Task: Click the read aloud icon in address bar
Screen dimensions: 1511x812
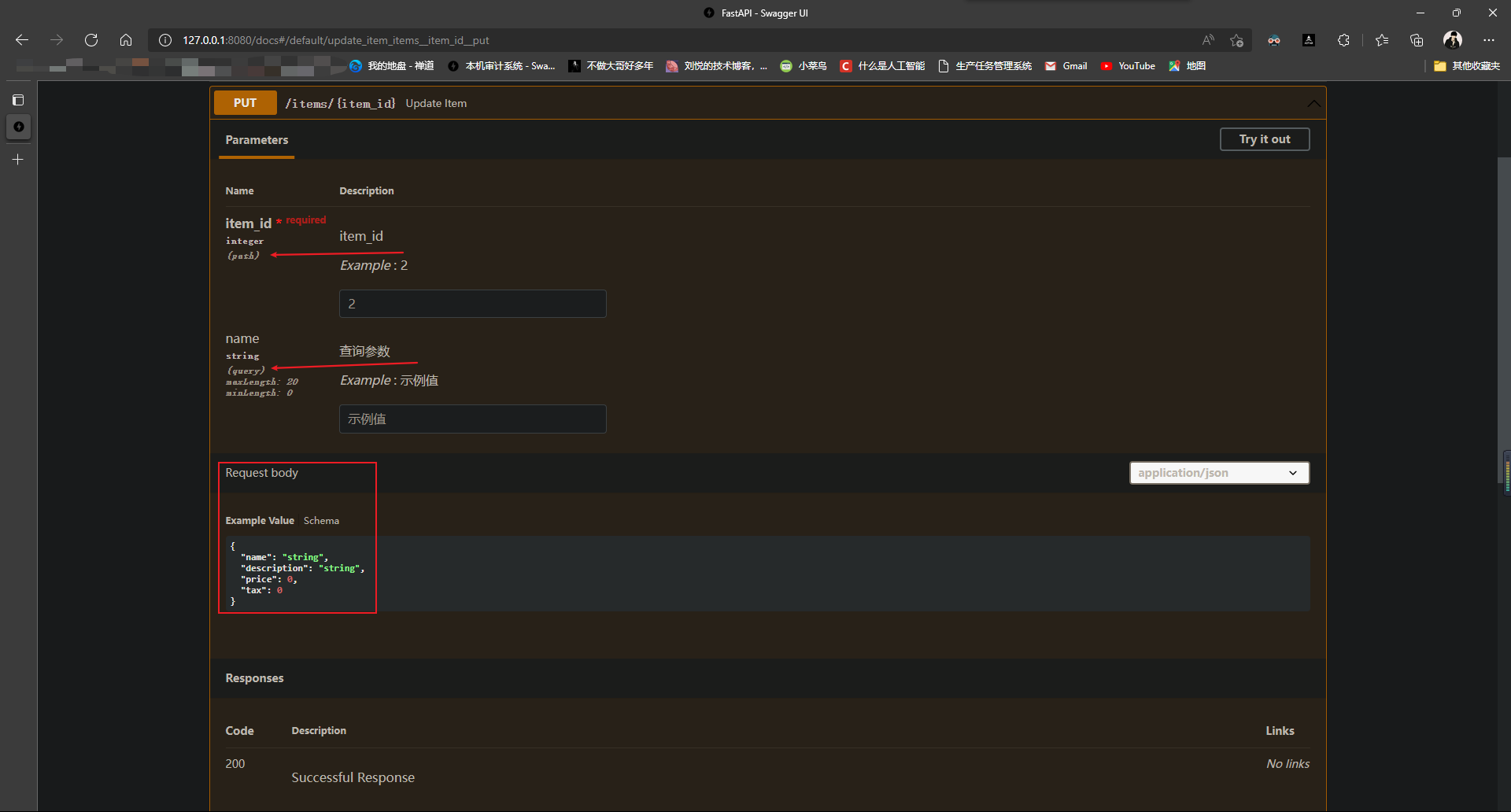Action: click(1208, 40)
